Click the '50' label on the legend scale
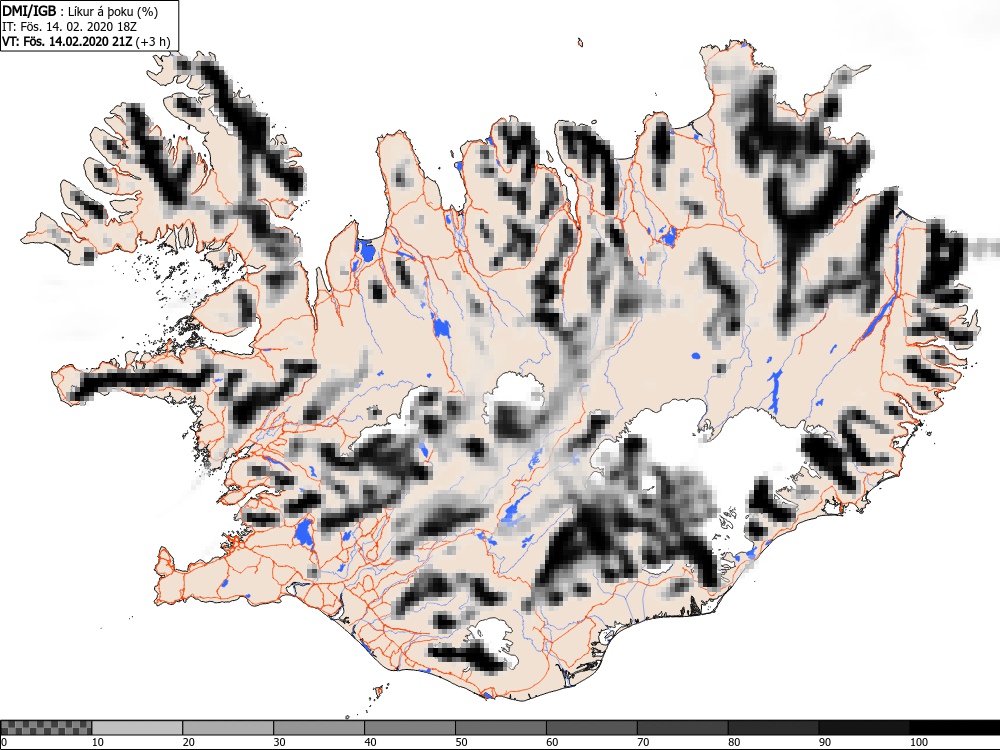The height and width of the screenshot is (750, 1000). coord(461,742)
